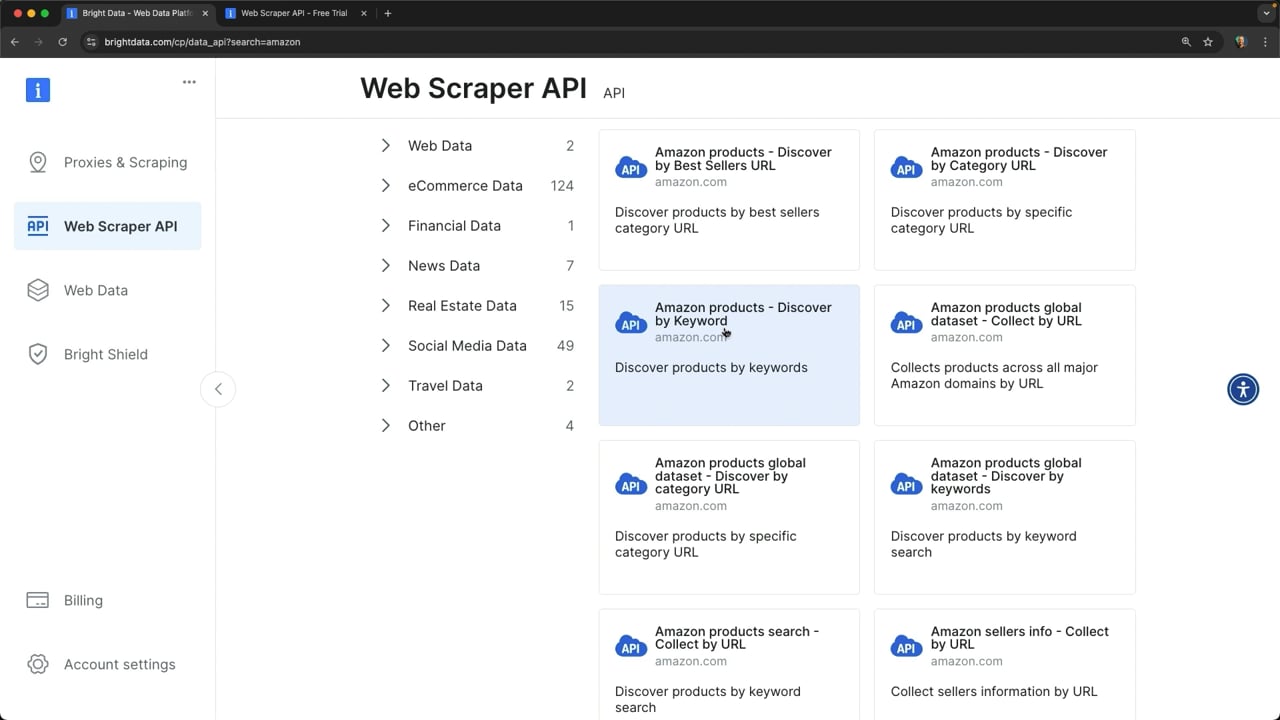Viewport: 1280px width, 720px height.
Task: Open Amazon sellers info - Collect by URL
Action: click(1005, 664)
